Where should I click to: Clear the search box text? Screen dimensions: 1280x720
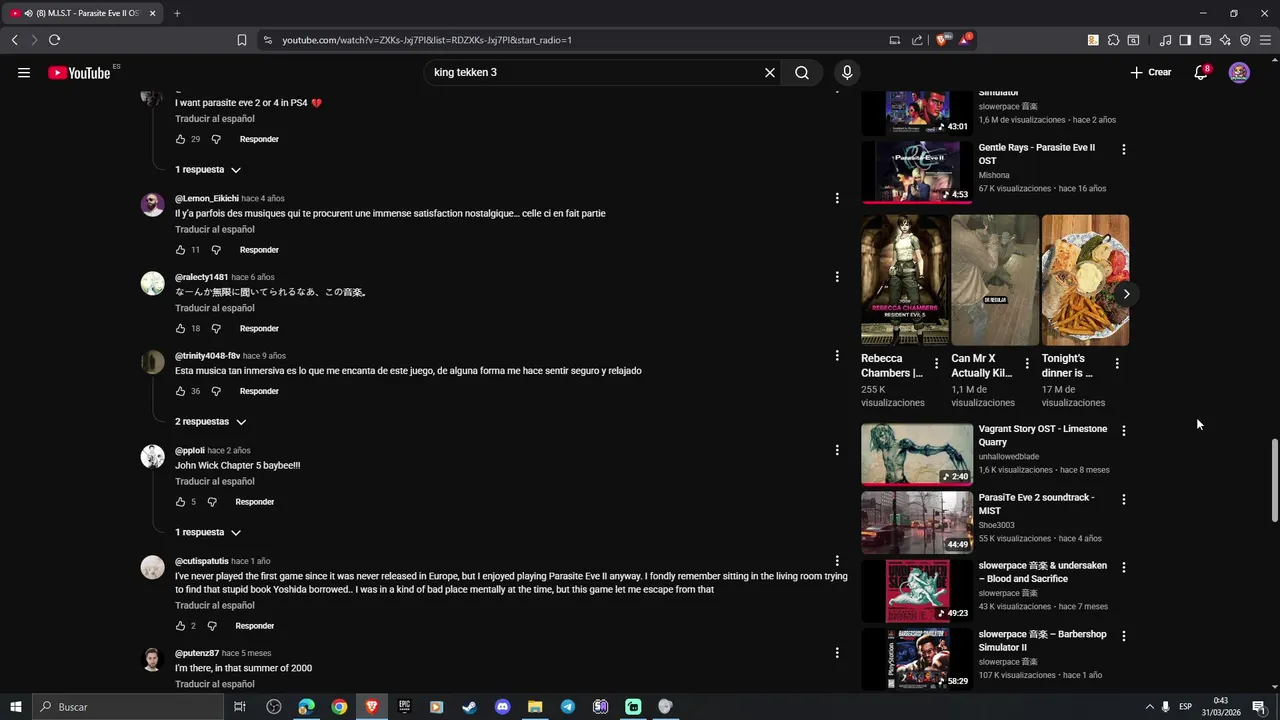pyautogui.click(x=770, y=72)
